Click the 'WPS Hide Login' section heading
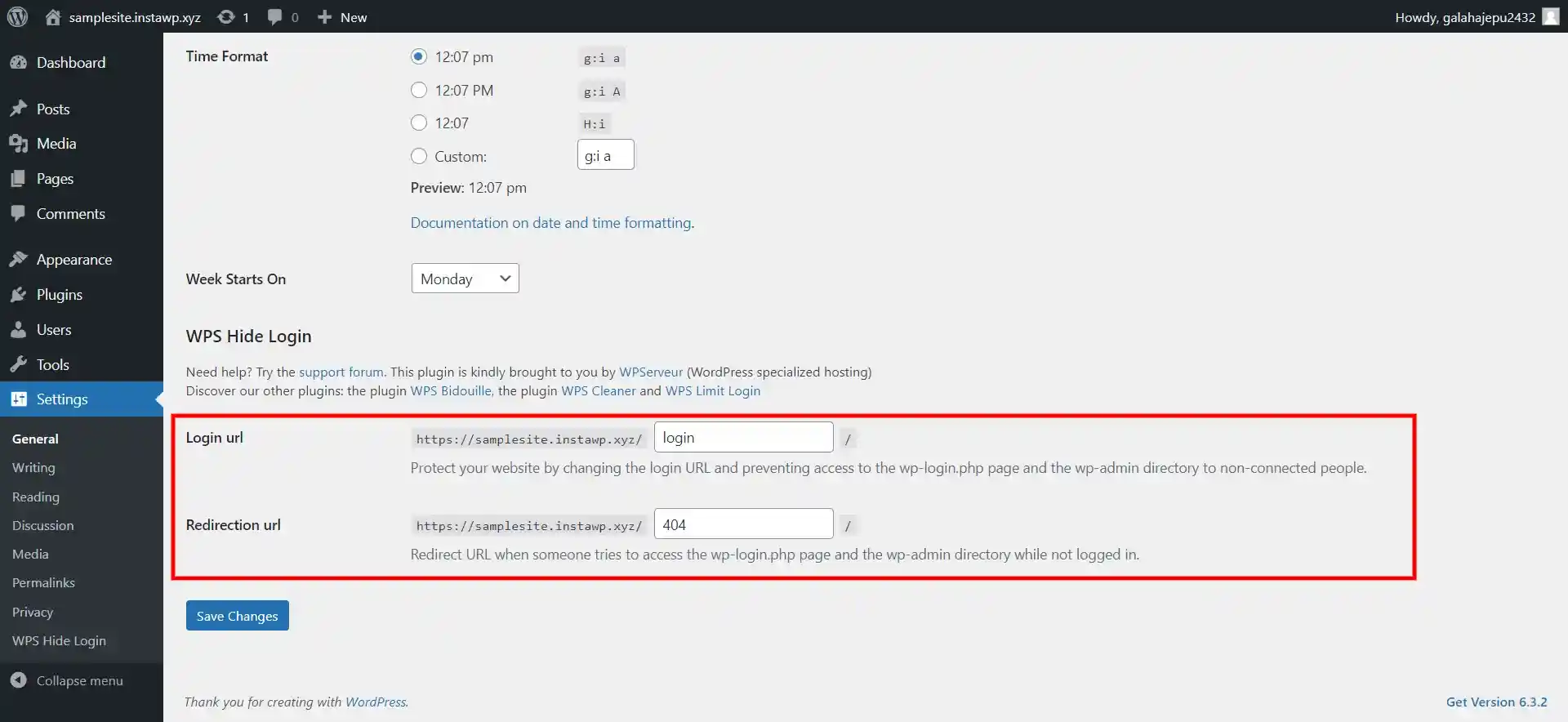Viewport: 1568px width, 722px height. coord(249,336)
